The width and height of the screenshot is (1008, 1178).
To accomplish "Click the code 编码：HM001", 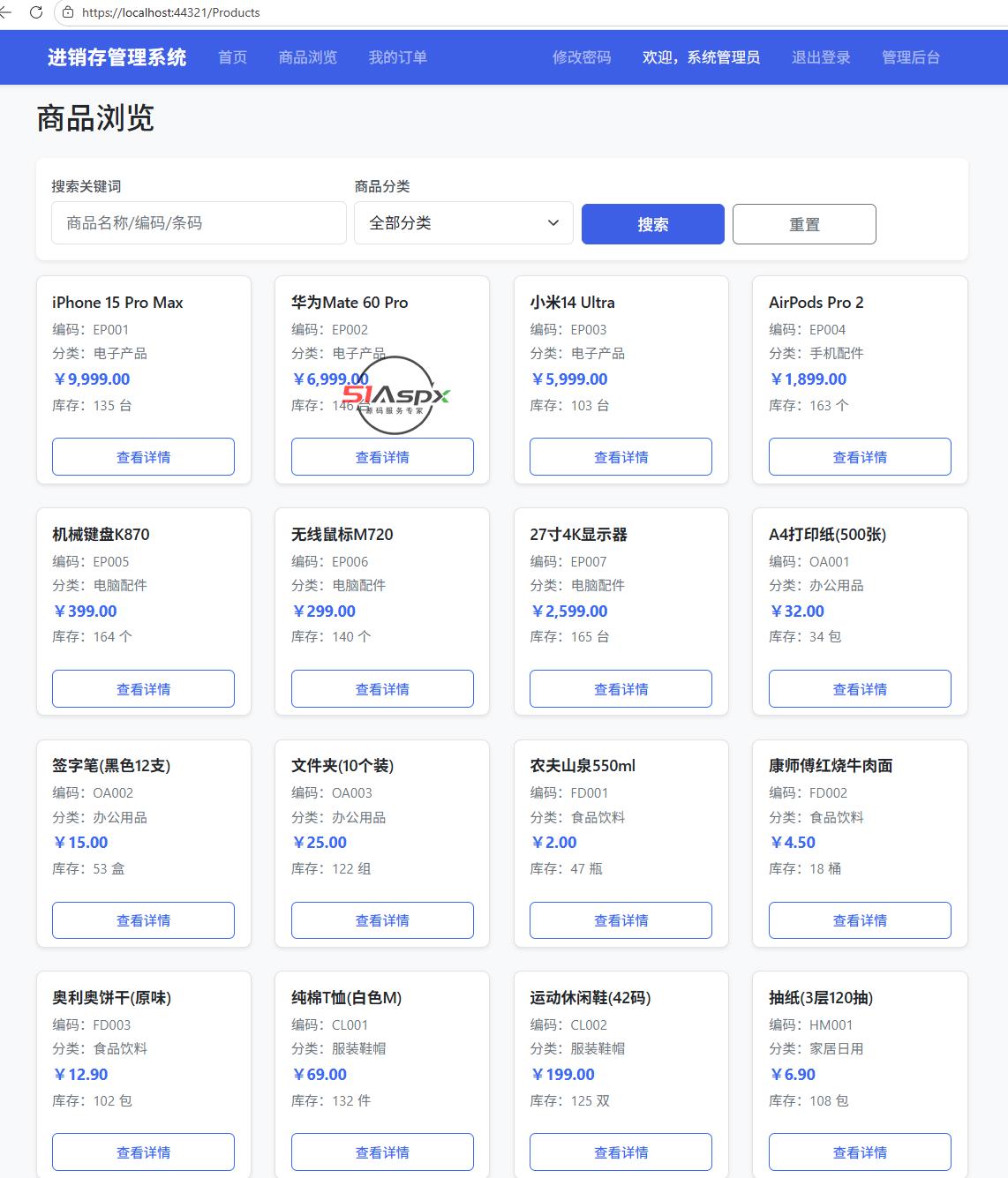I will tap(811, 1024).
